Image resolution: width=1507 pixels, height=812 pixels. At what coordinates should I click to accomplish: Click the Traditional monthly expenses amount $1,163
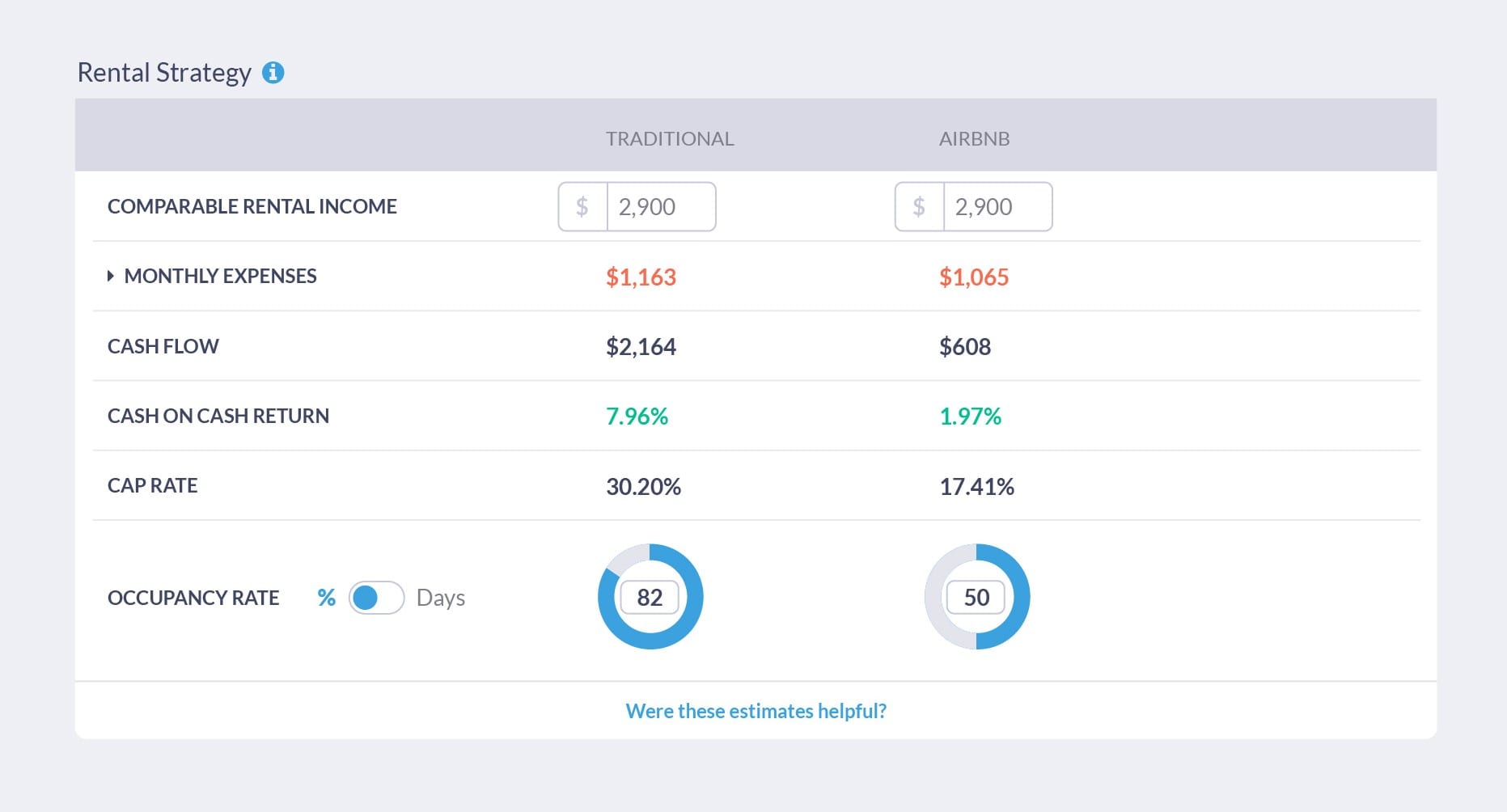point(641,277)
